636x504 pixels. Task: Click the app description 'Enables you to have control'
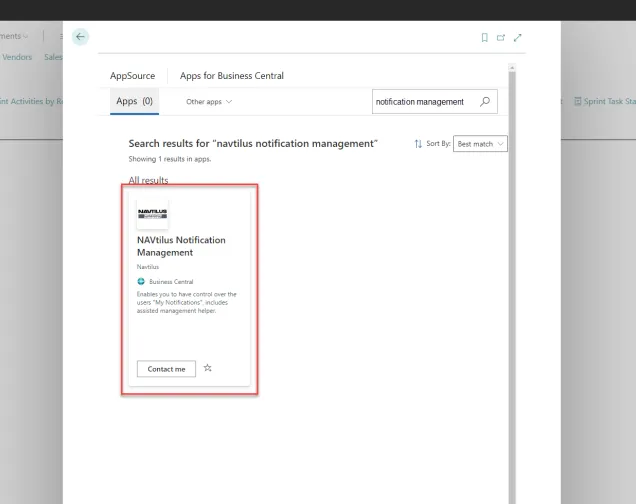(x=187, y=302)
